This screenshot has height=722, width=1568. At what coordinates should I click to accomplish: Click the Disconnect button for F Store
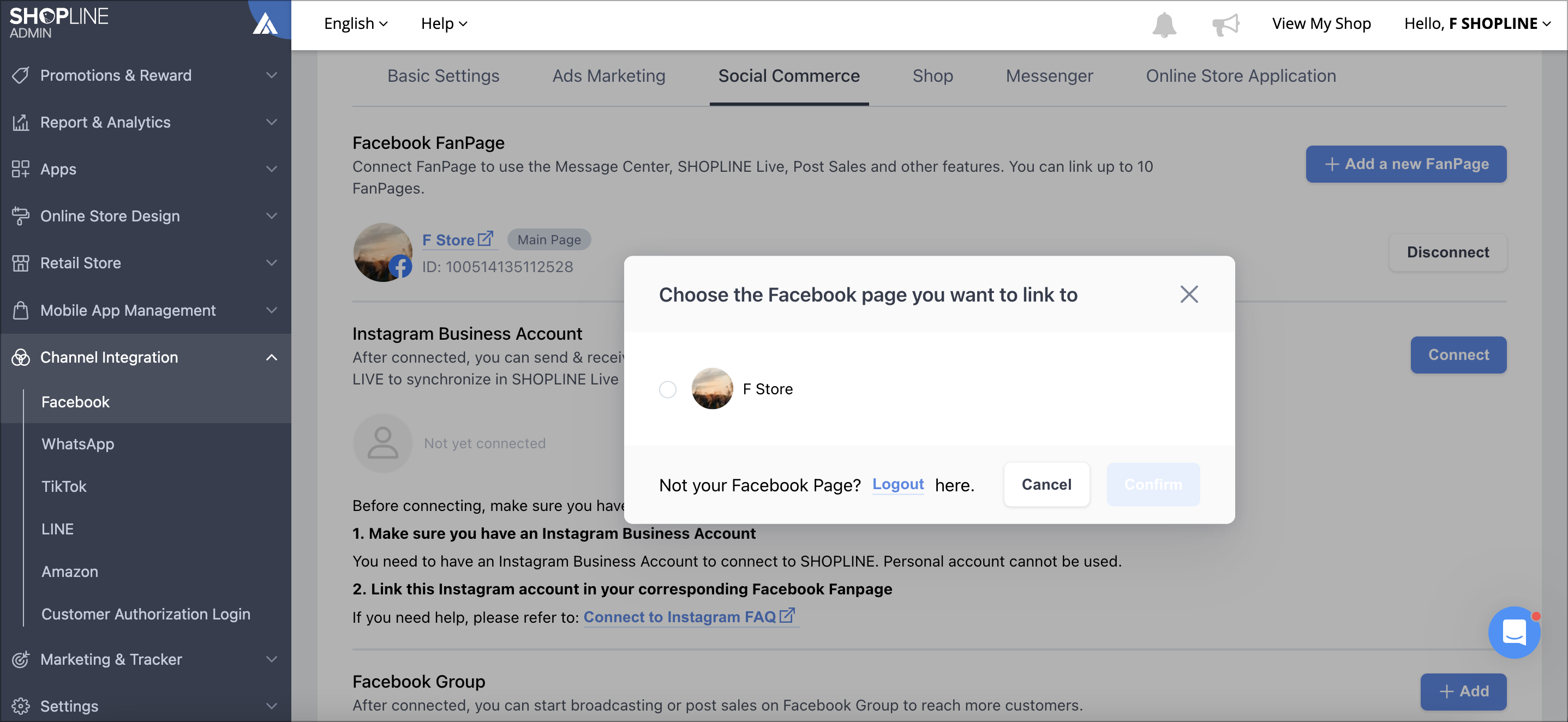point(1447,252)
